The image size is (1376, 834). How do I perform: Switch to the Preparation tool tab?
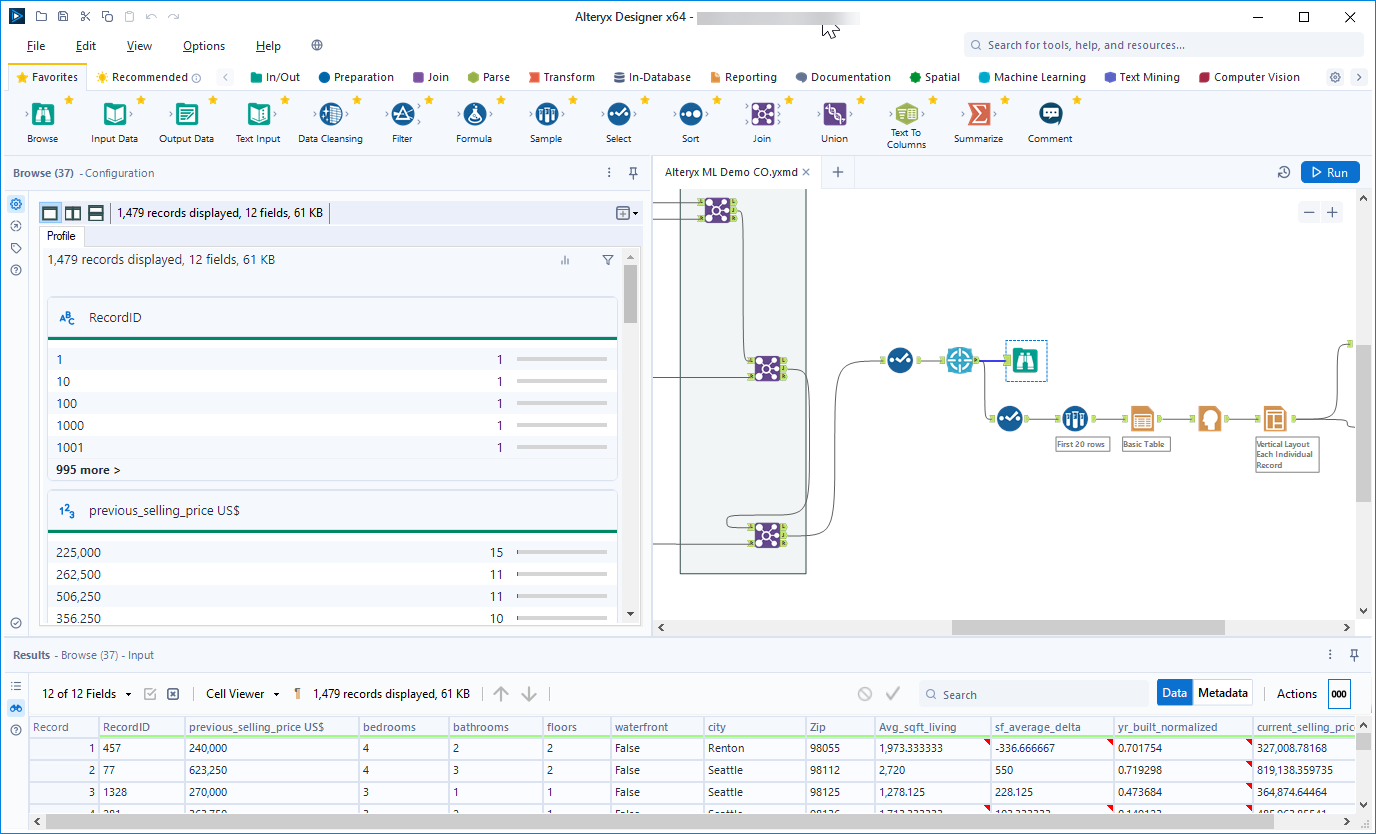tap(356, 77)
